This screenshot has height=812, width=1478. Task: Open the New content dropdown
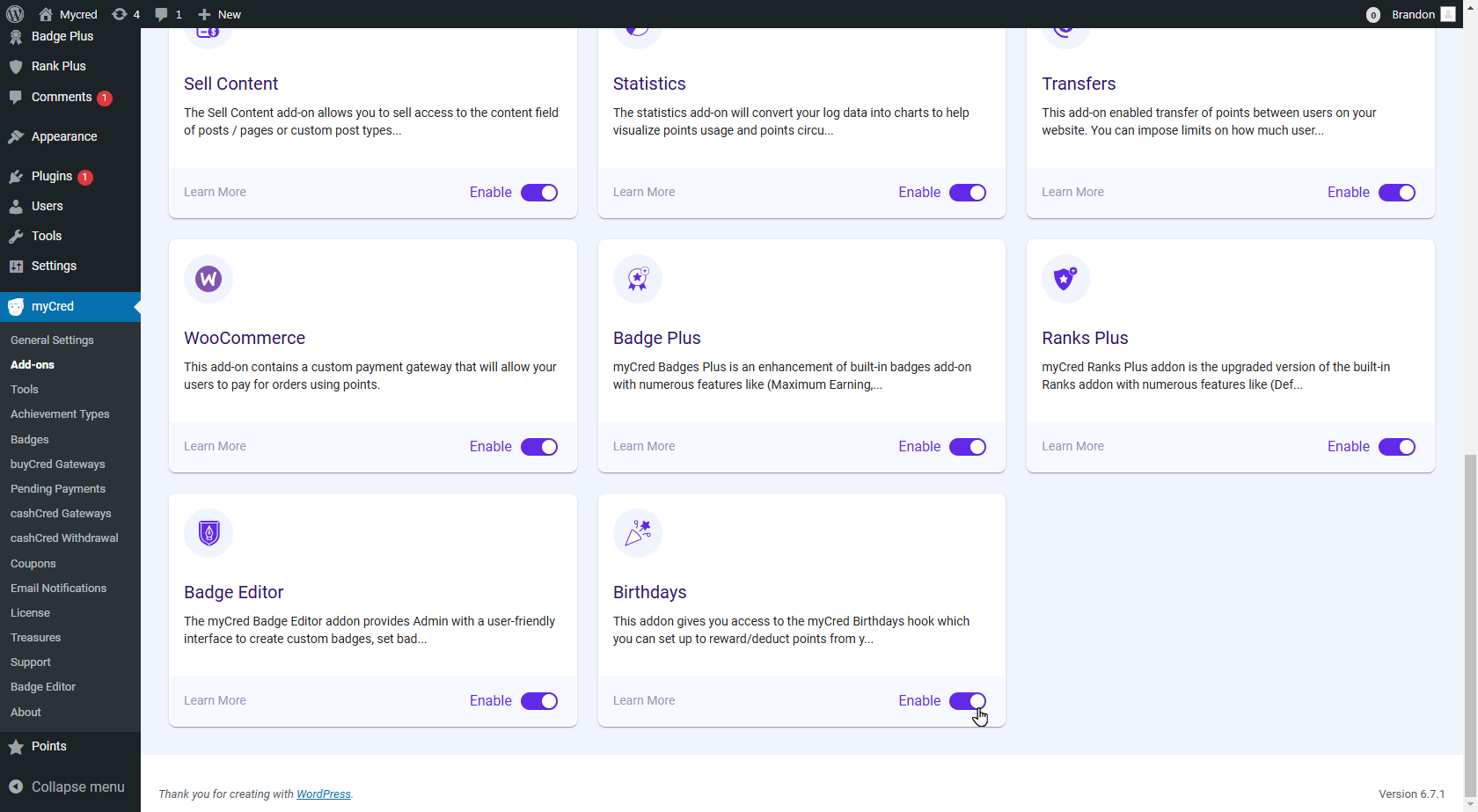(x=219, y=14)
